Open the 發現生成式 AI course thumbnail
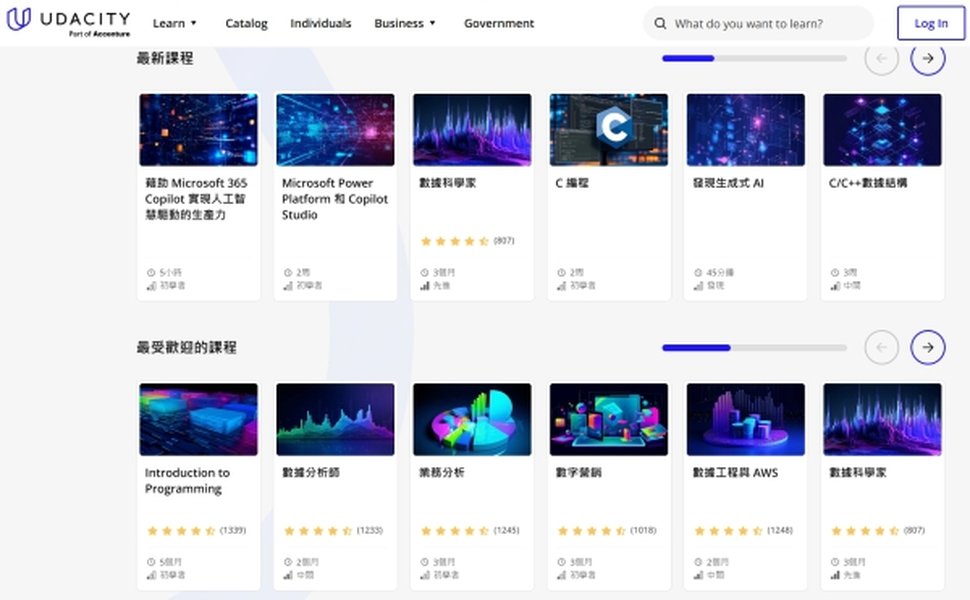The image size is (970, 600). (745, 130)
